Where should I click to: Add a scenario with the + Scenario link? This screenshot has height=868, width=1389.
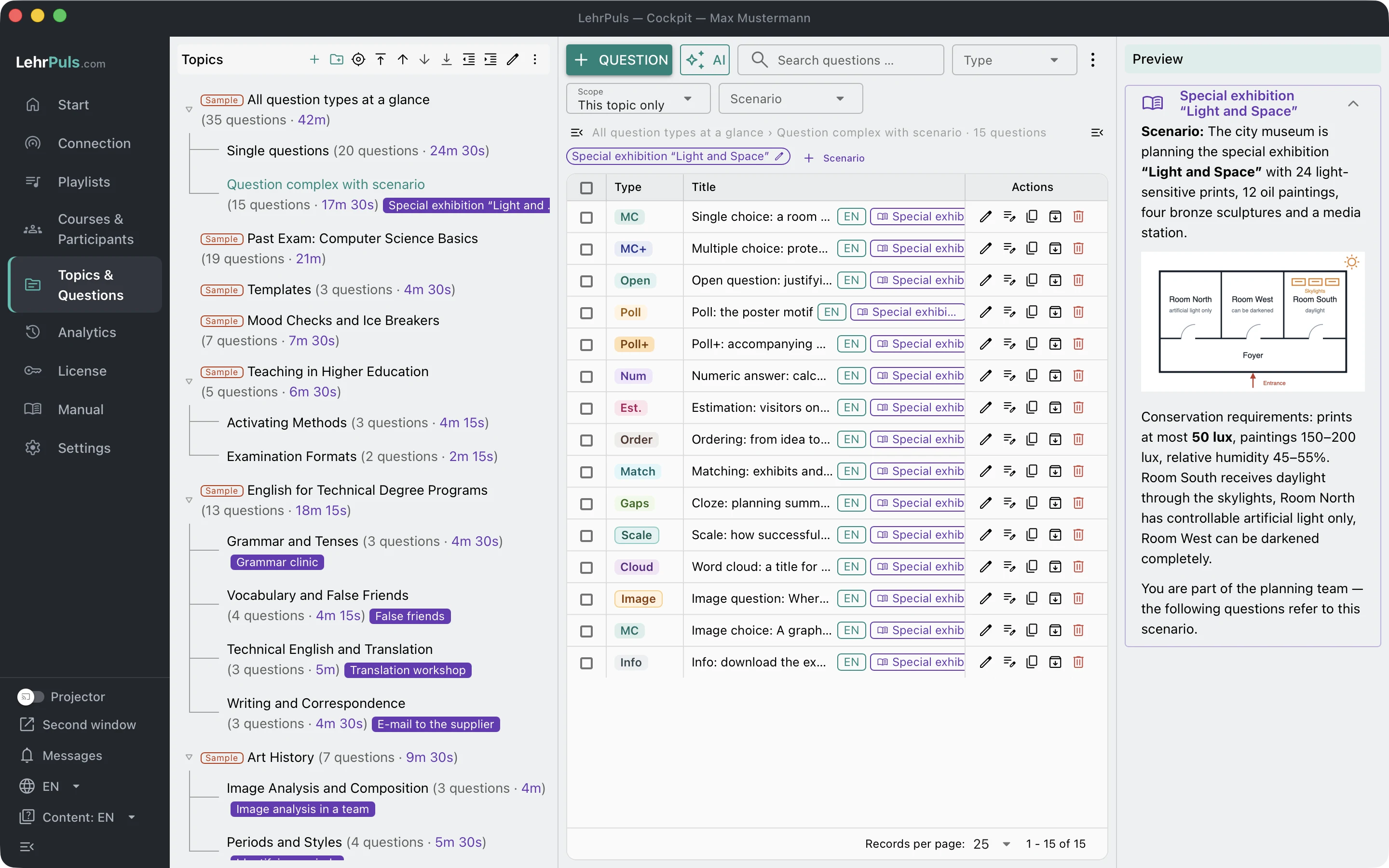tap(834, 158)
